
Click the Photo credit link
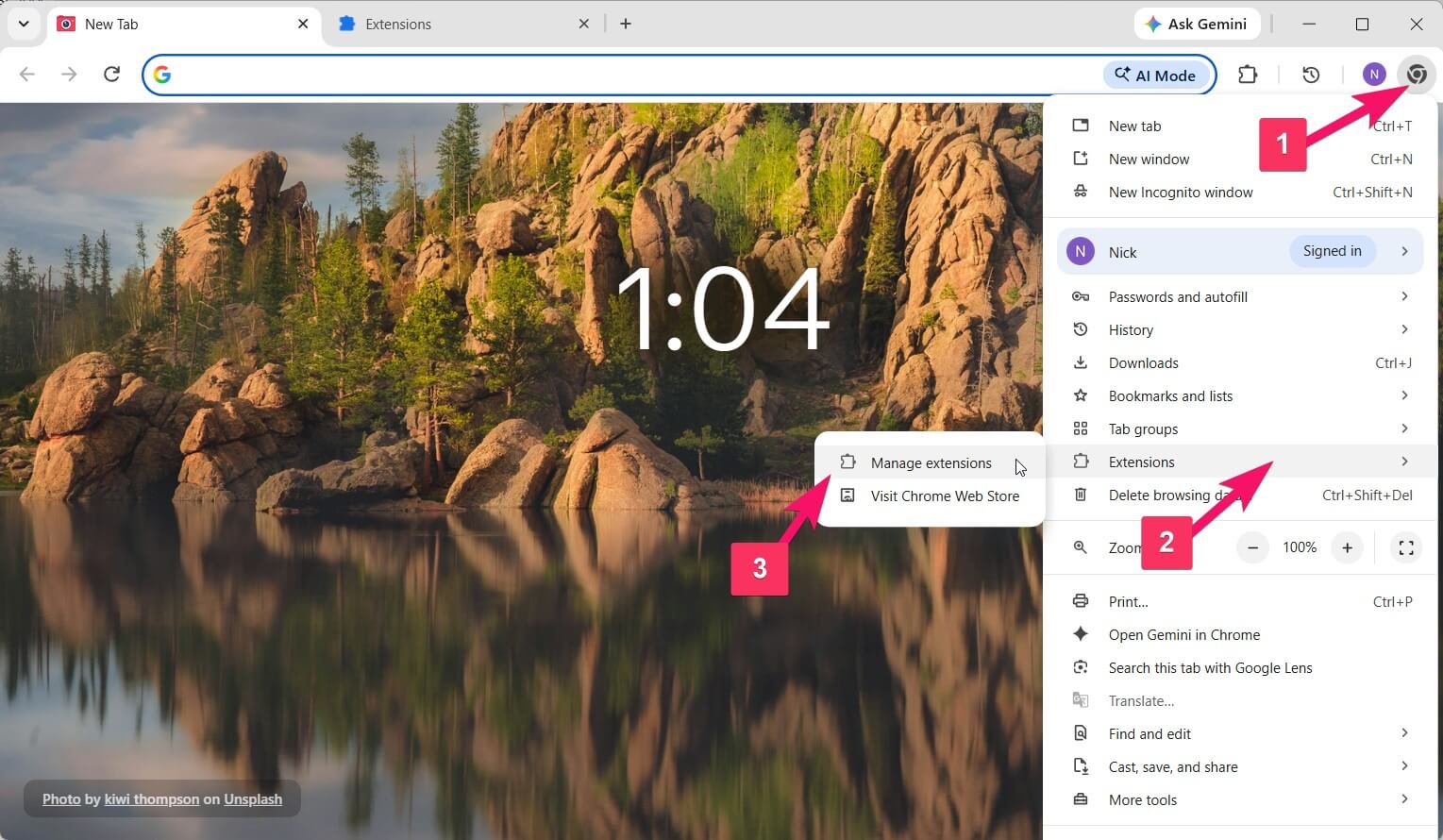[x=61, y=798]
